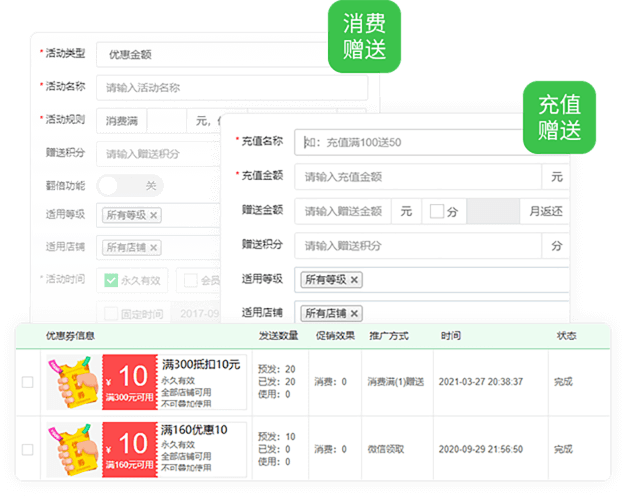Image resolution: width=626 pixels, height=496 pixels.
Task: Check the 会员 checkbox in 活动时间
Action: (x=190, y=280)
